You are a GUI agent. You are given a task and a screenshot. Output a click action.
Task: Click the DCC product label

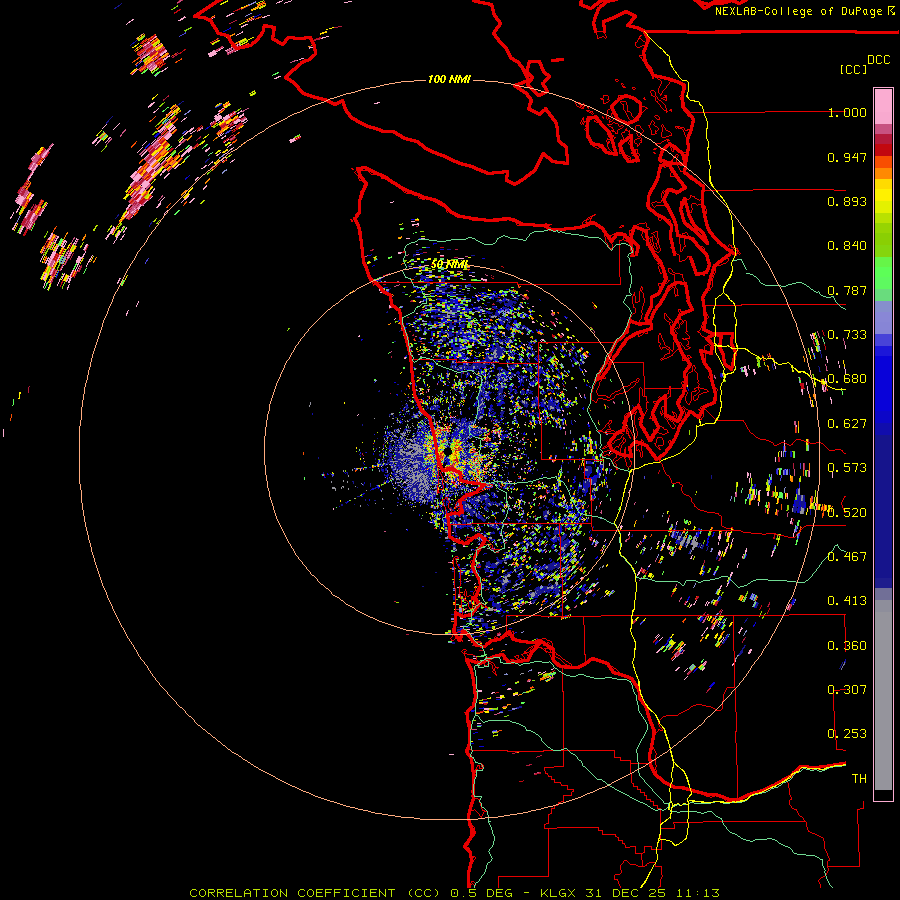878,60
